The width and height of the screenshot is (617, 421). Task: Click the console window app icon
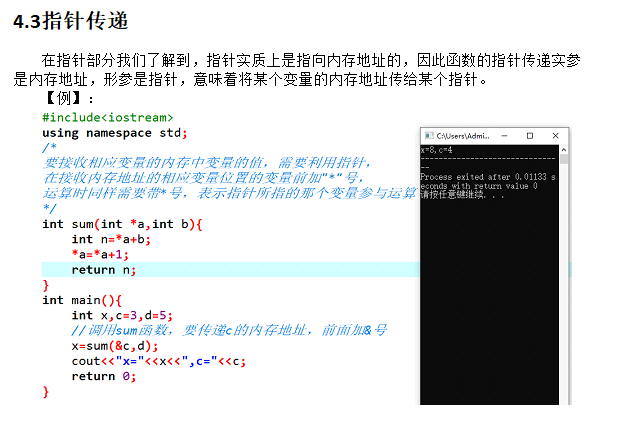[429, 136]
